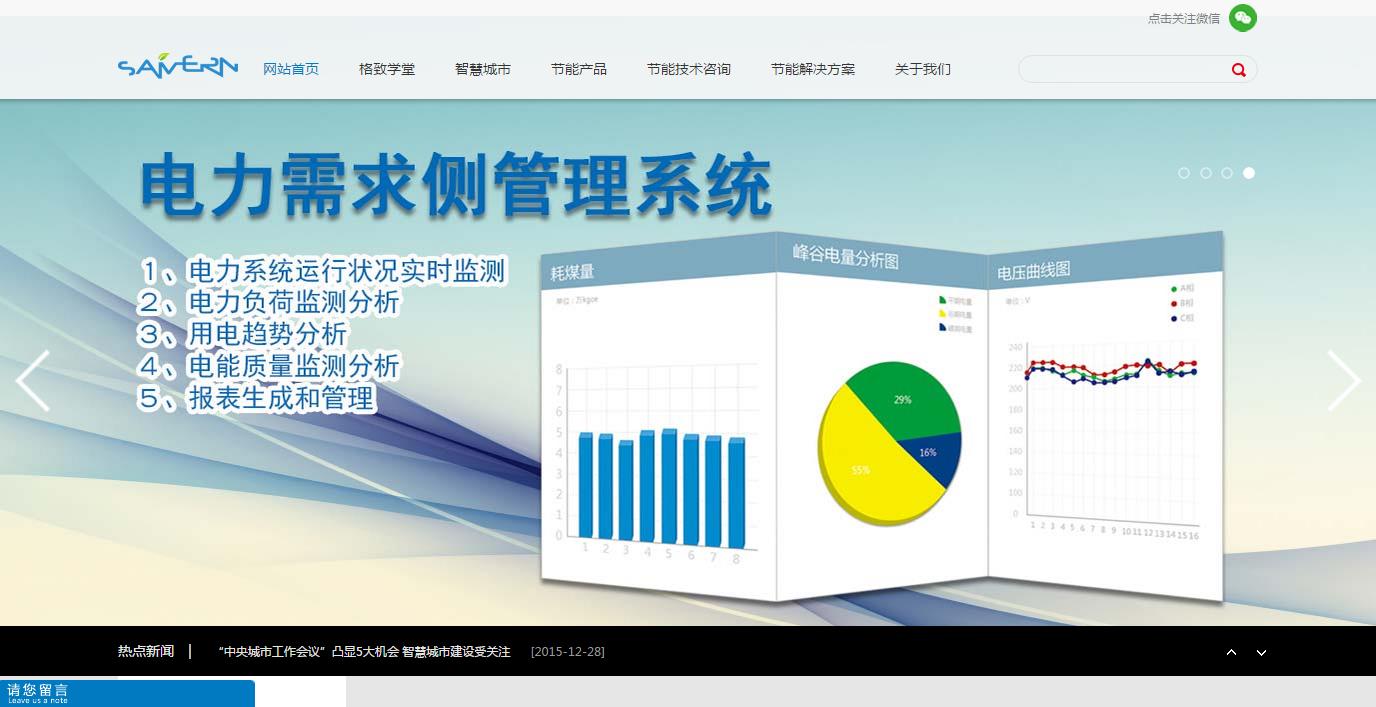Open the 节能产品 menu item
The image size is (1376, 707).
pyautogui.click(x=579, y=69)
